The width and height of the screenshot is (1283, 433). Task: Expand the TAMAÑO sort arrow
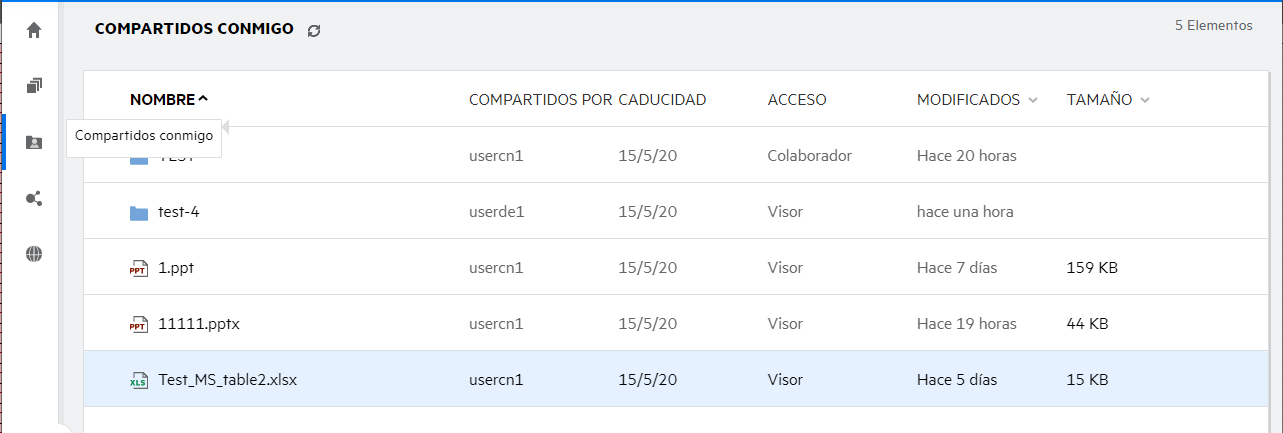pos(1145,100)
